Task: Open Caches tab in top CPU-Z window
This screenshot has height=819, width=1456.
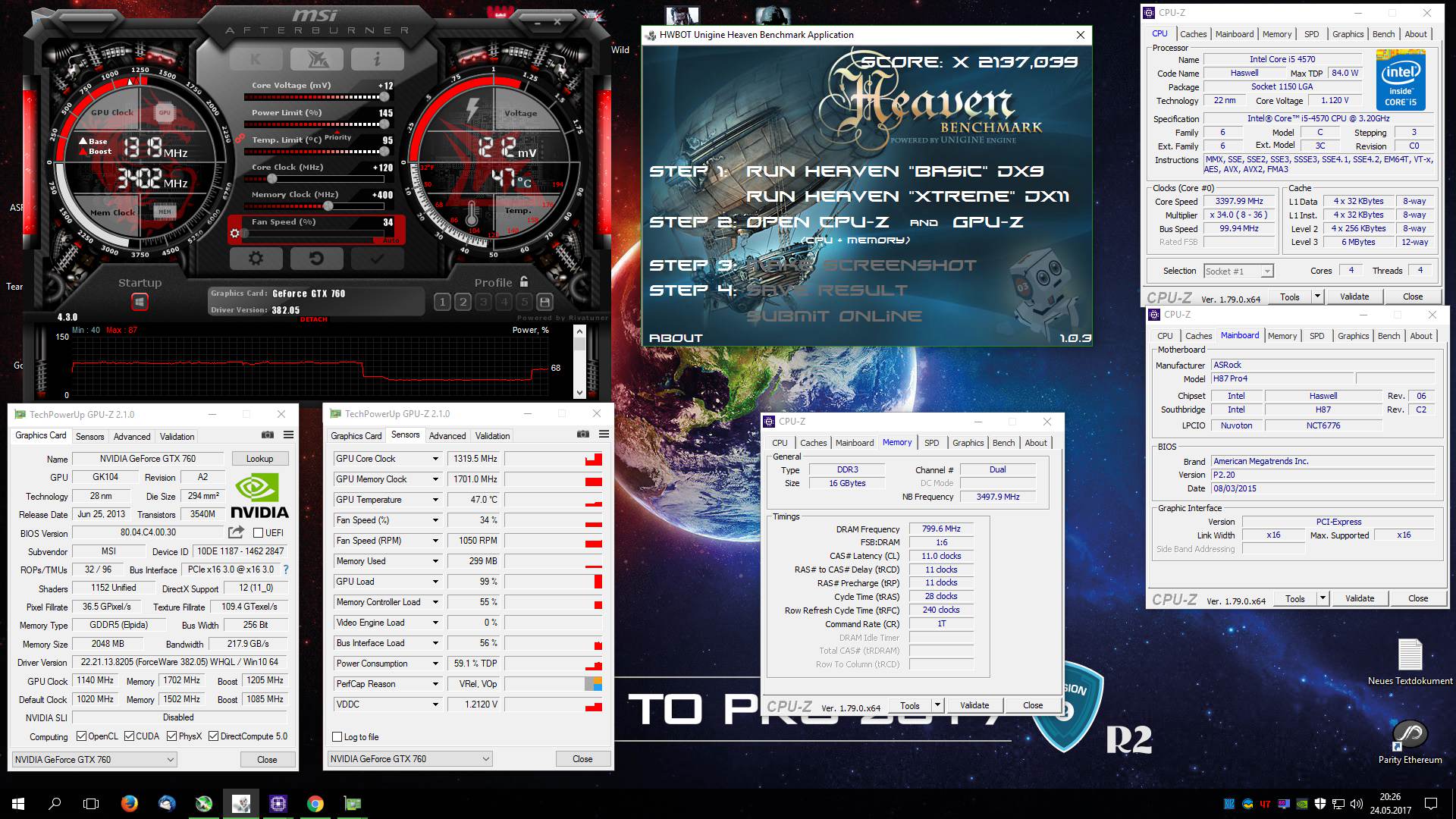Action: 1193,34
